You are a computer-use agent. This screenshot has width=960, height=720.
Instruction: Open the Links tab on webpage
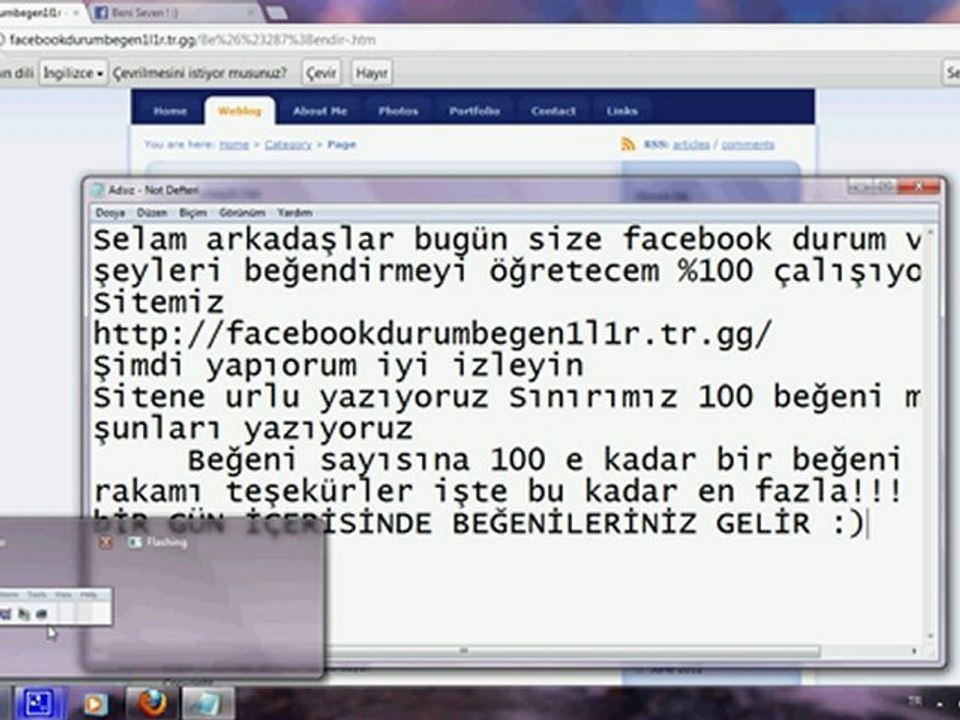[622, 111]
